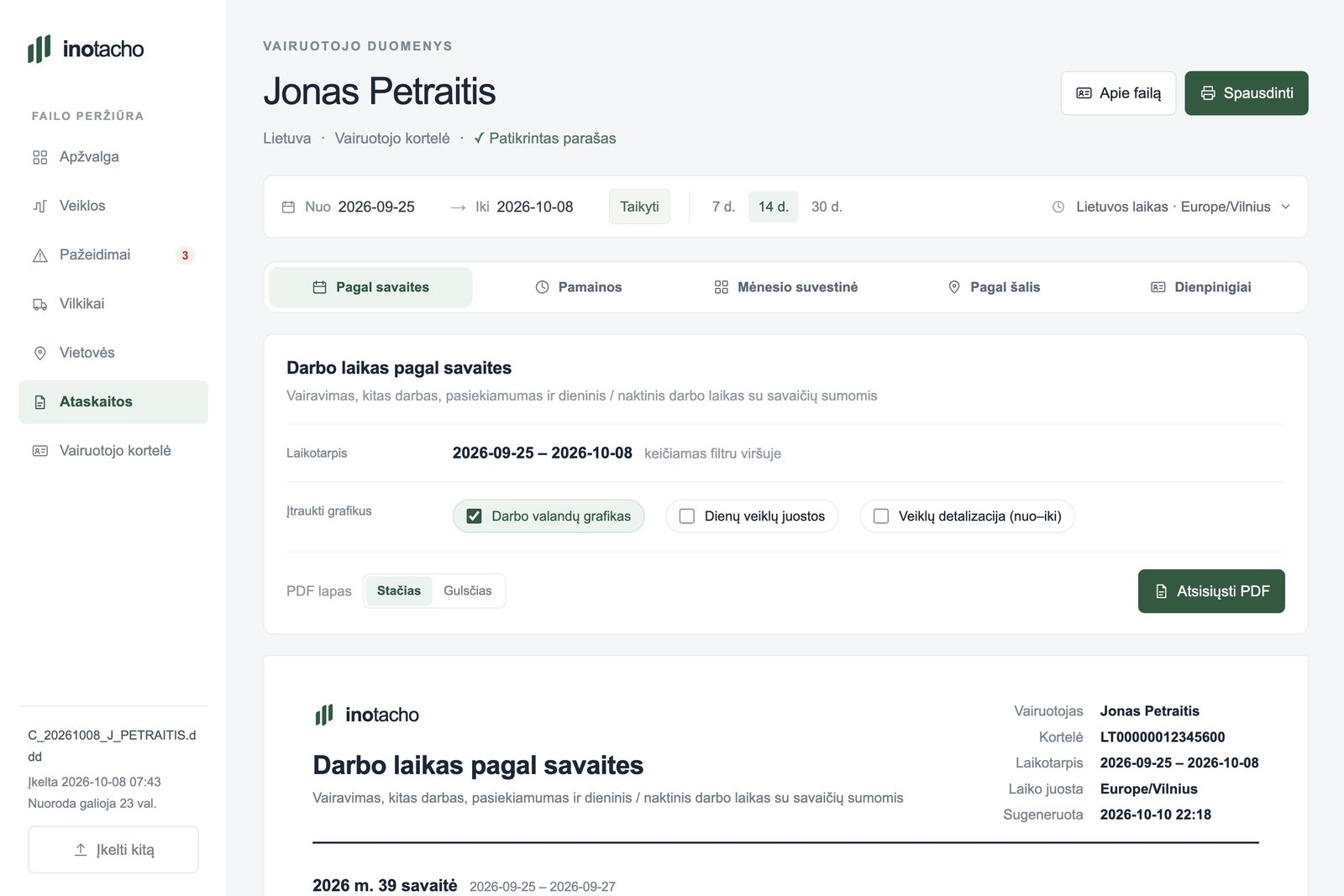Switch to Pamainos tab
The width and height of the screenshot is (1344, 896).
pos(578,287)
